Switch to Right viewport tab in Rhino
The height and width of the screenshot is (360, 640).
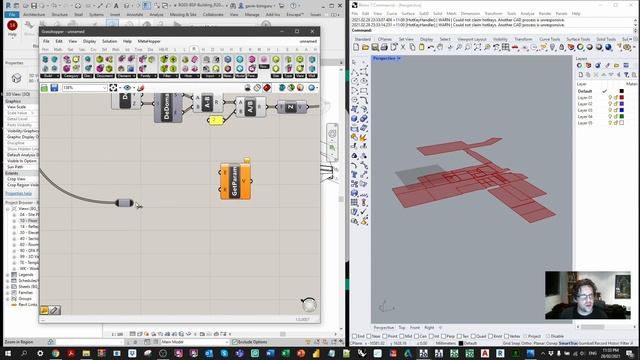pos(429,327)
